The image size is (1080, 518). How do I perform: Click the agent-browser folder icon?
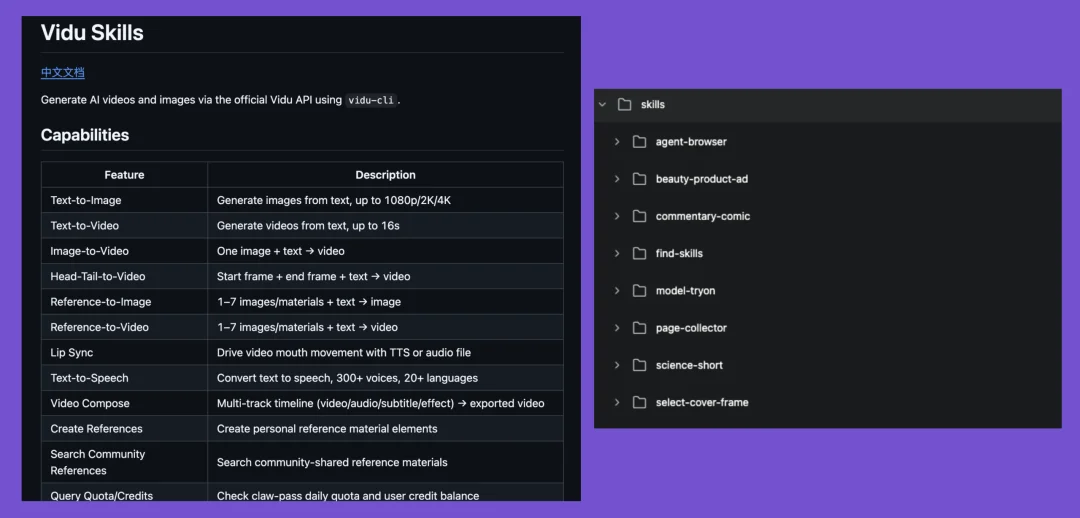tap(640, 142)
